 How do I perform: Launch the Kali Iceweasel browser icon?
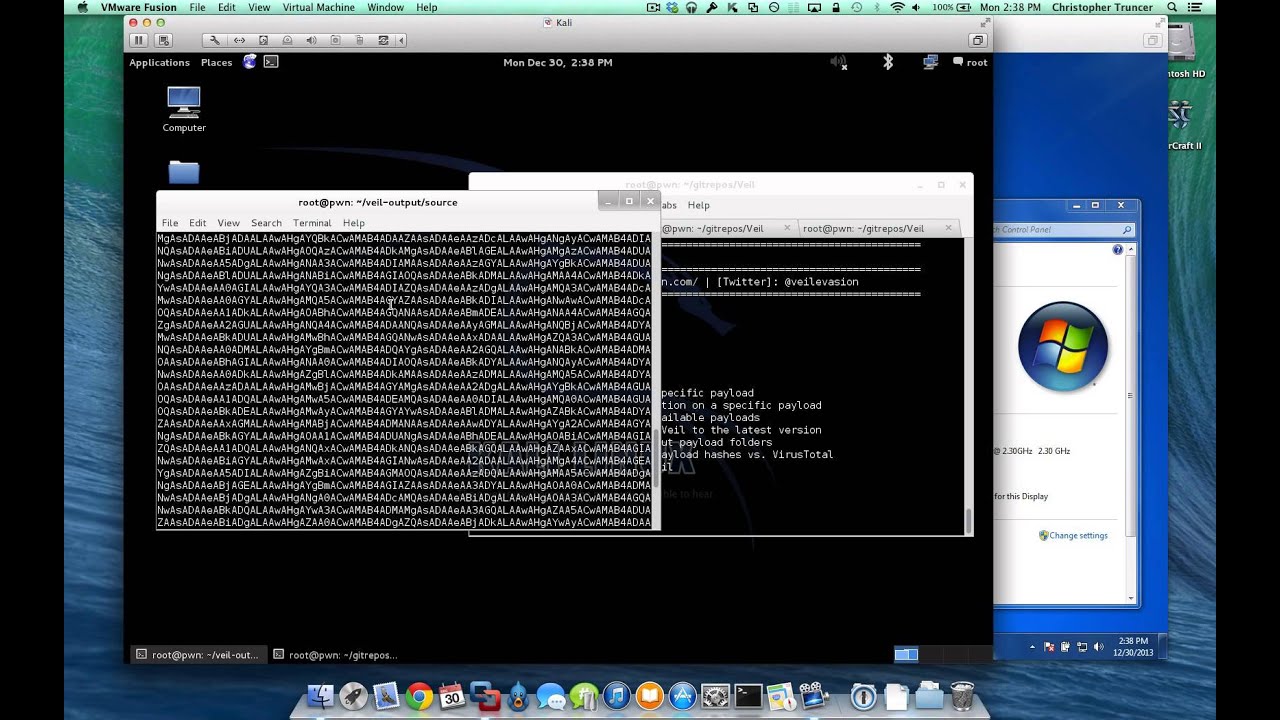click(x=249, y=62)
